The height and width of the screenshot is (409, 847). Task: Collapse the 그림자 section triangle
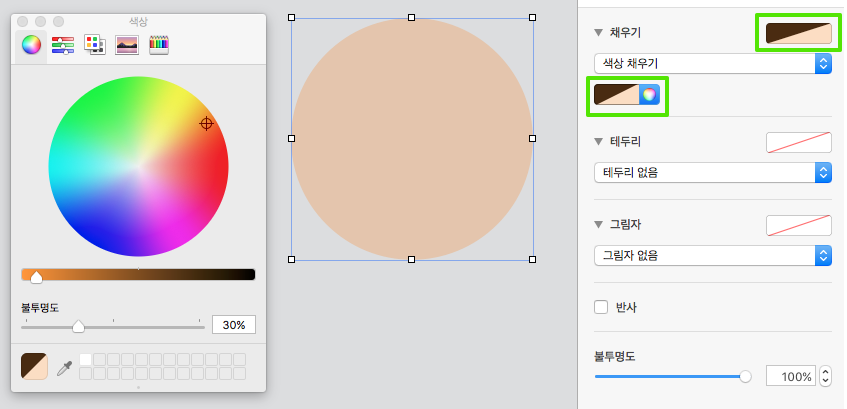click(x=598, y=225)
